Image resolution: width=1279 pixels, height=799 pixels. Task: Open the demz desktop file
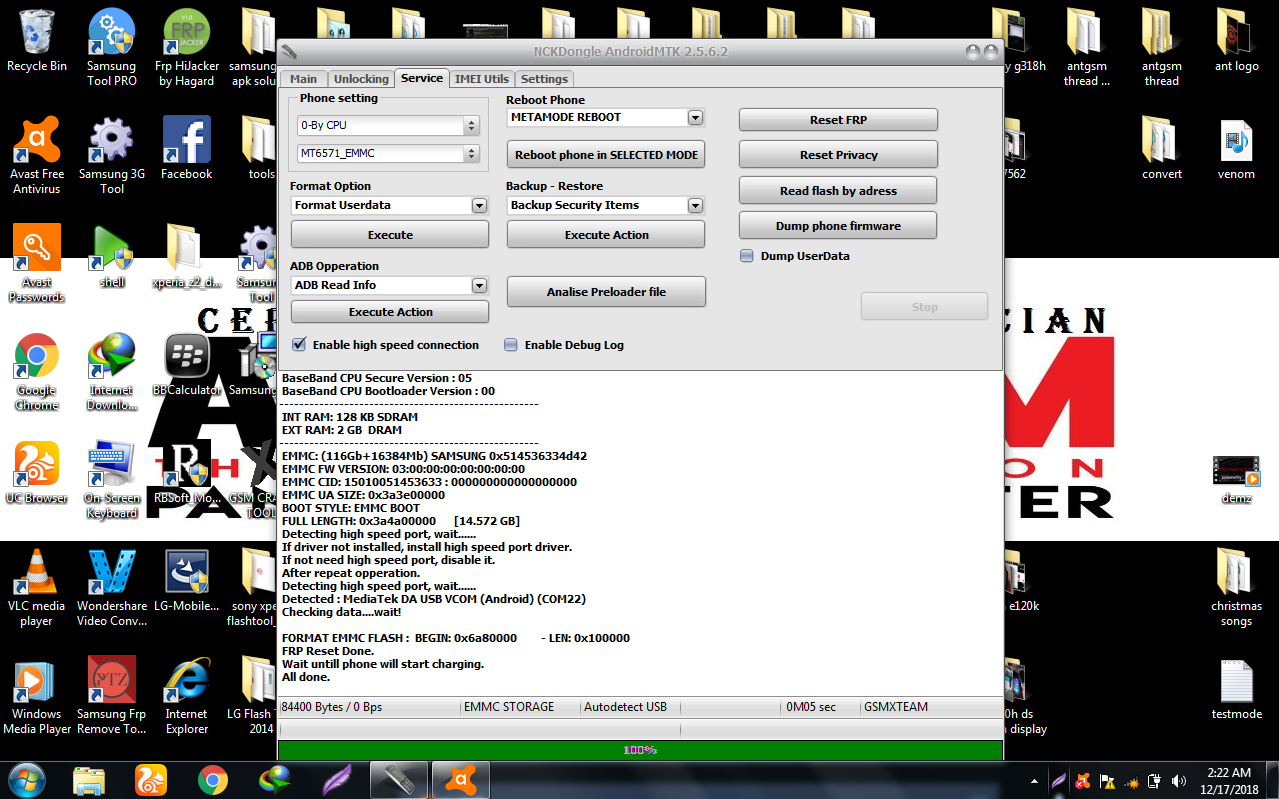coord(1236,478)
